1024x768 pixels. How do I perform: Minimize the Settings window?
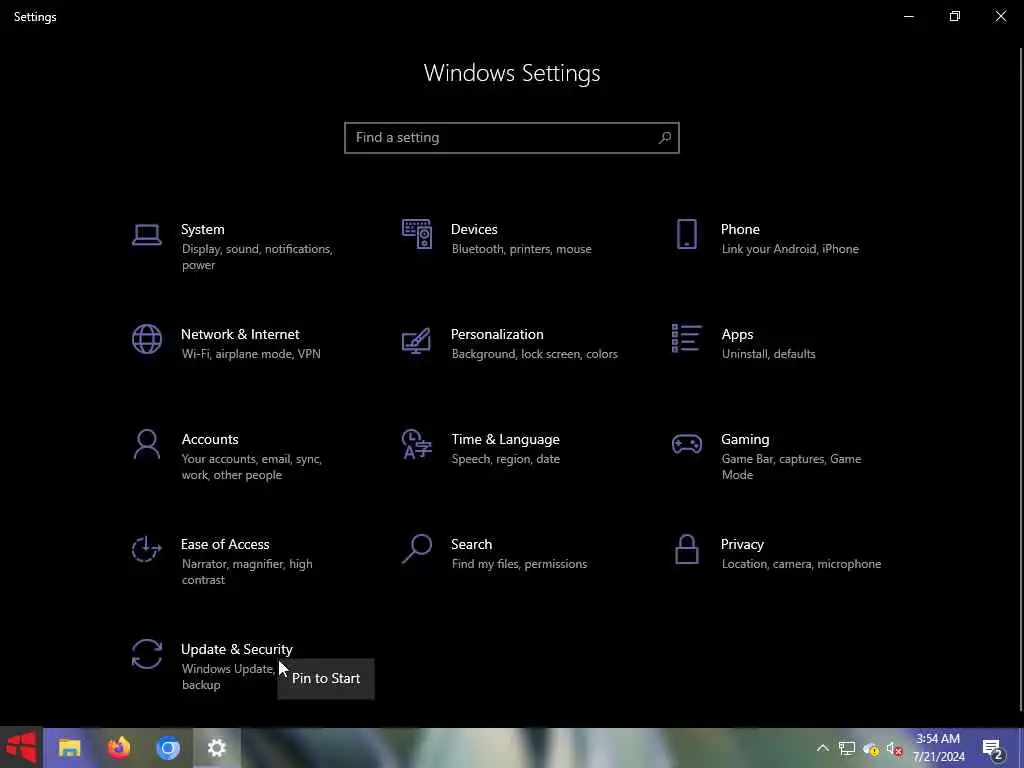pos(908,16)
